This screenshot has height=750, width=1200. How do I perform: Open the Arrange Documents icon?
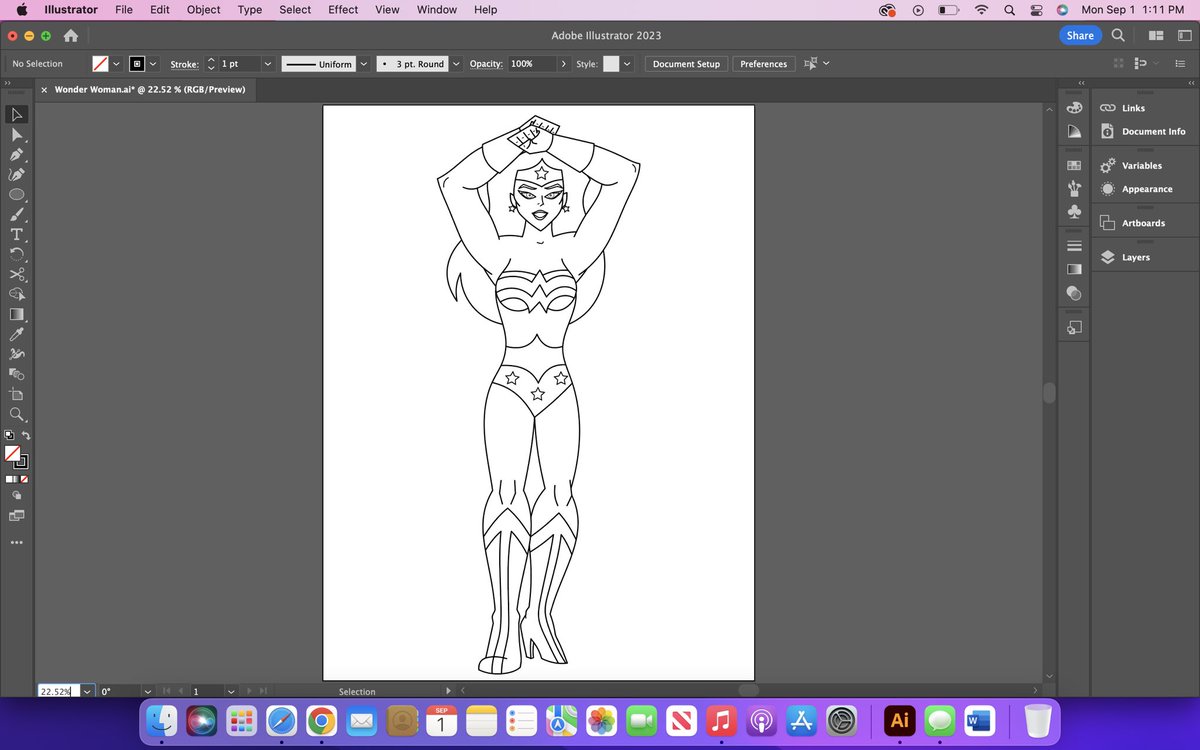pyautogui.click(x=1156, y=35)
